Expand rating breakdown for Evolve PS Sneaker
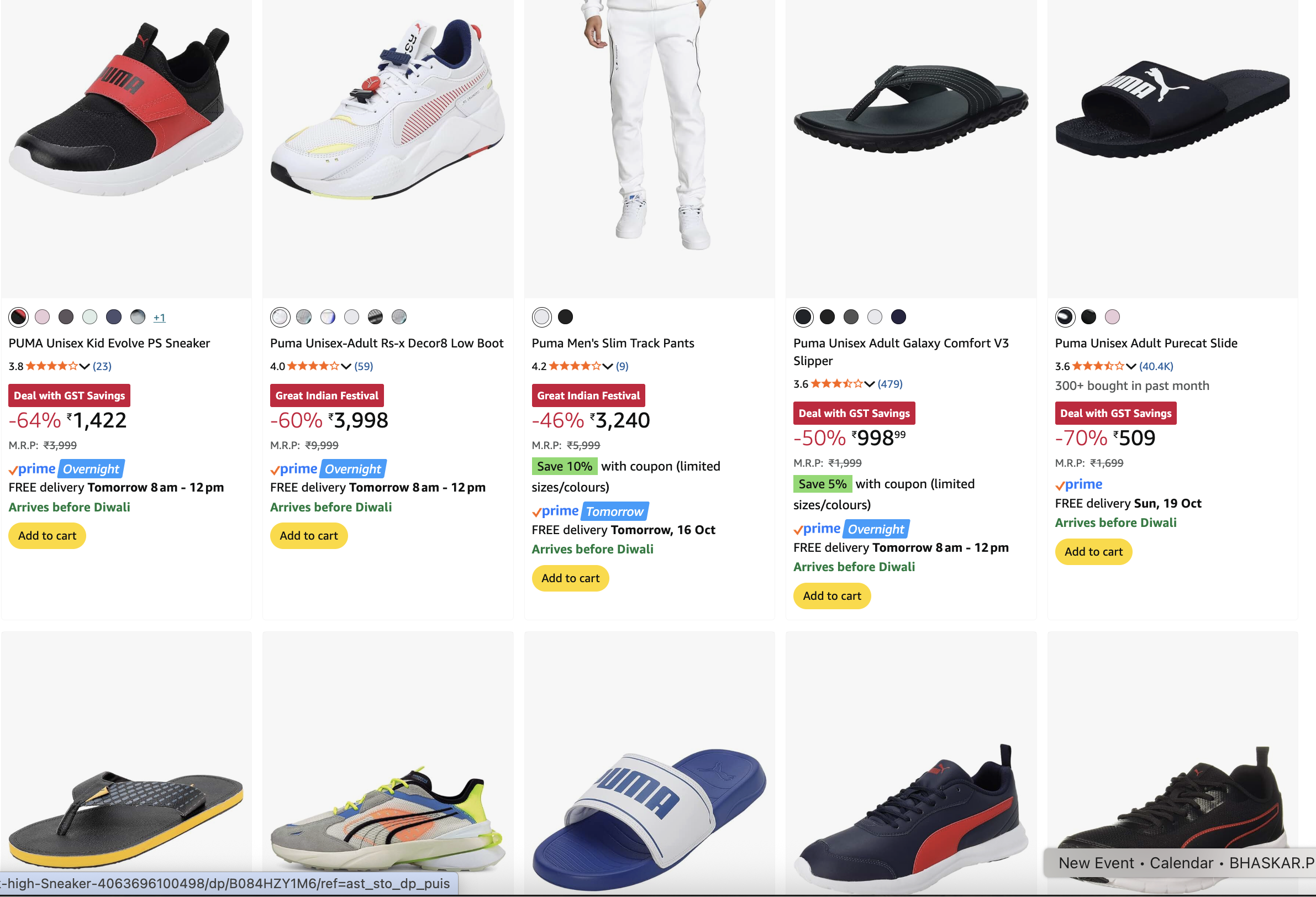This screenshot has height=897, width=1316. pos(85,366)
